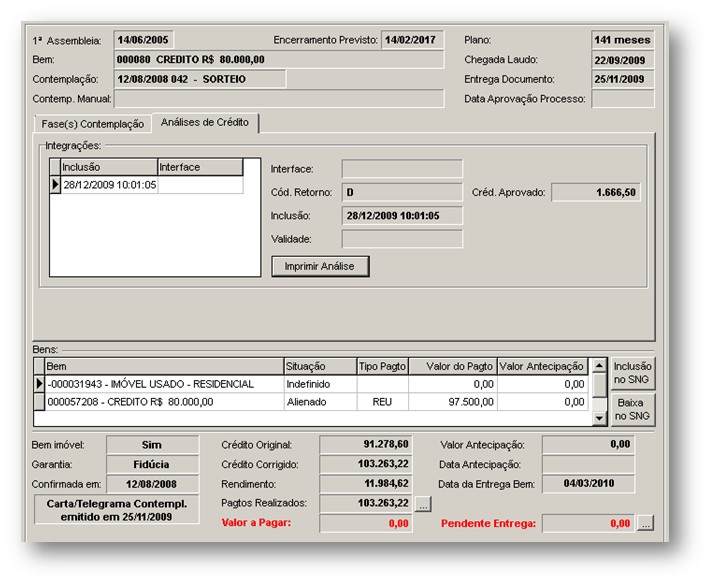Click the empty Interface field
The width and height of the screenshot is (711, 584).
click(x=402, y=169)
